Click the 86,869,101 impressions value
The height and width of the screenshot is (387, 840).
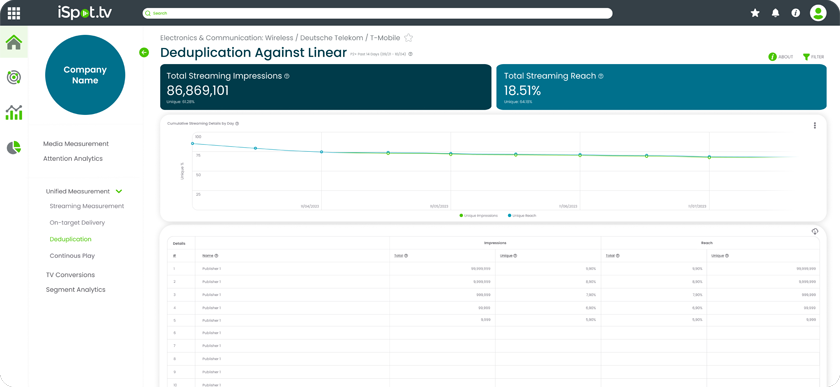(x=198, y=91)
